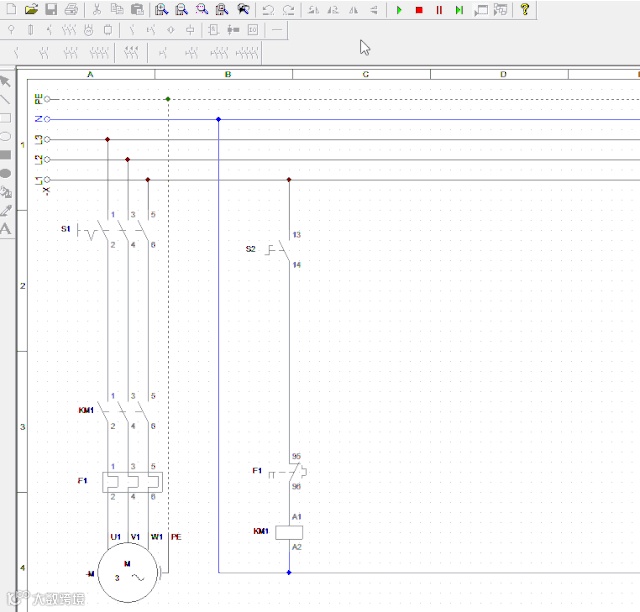The height and width of the screenshot is (612, 640).
Task: Save the schematic with the floppy disk icon
Action: click(50, 10)
